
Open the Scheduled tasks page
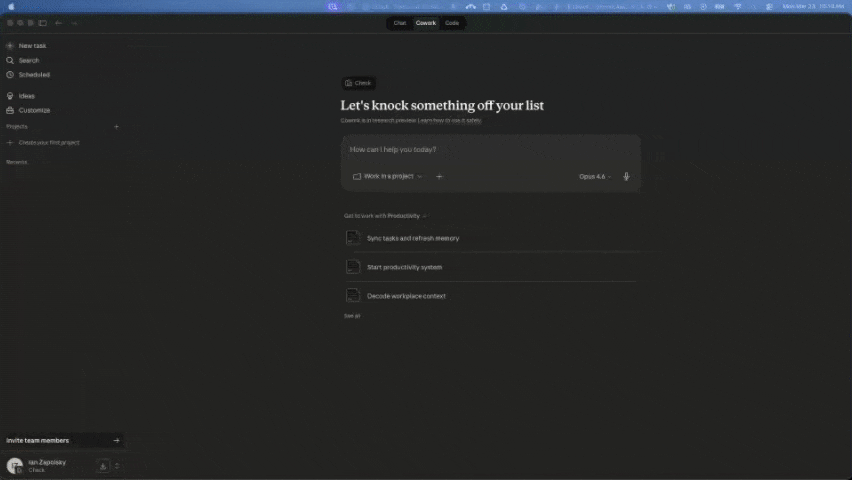coord(28,74)
